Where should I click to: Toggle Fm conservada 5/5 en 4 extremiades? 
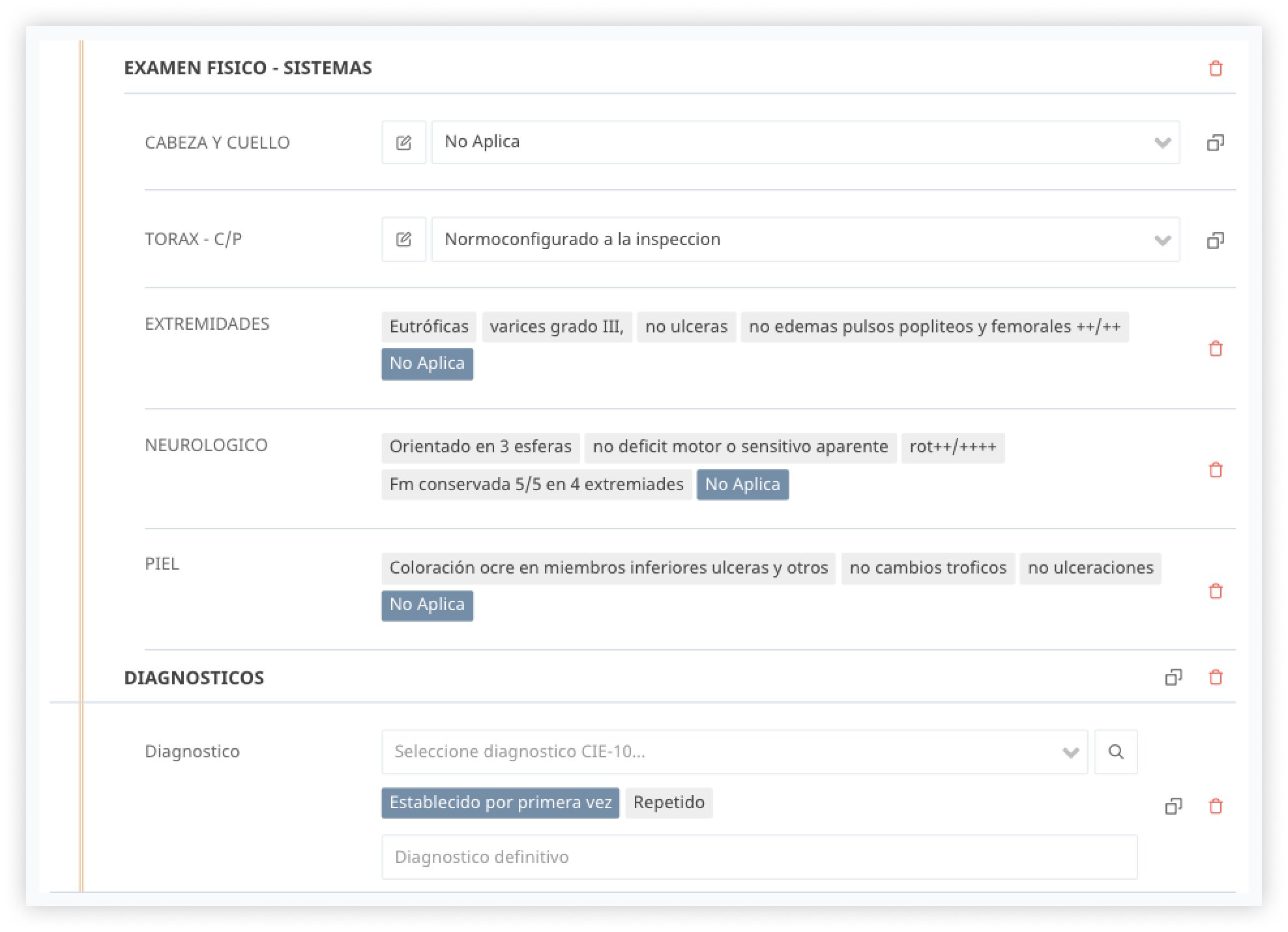(536, 484)
